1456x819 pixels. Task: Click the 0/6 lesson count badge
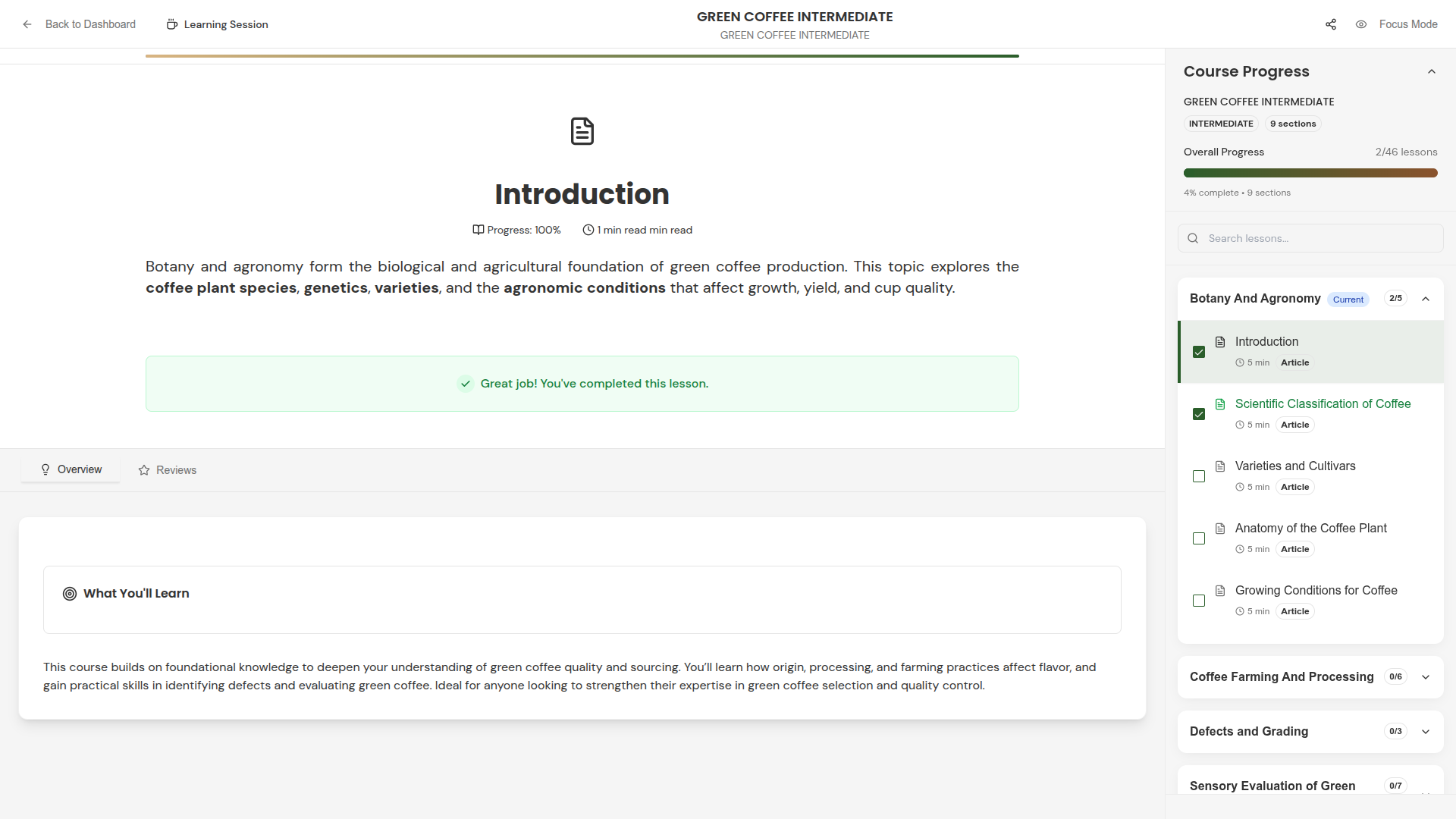[x=1395, y=677]
